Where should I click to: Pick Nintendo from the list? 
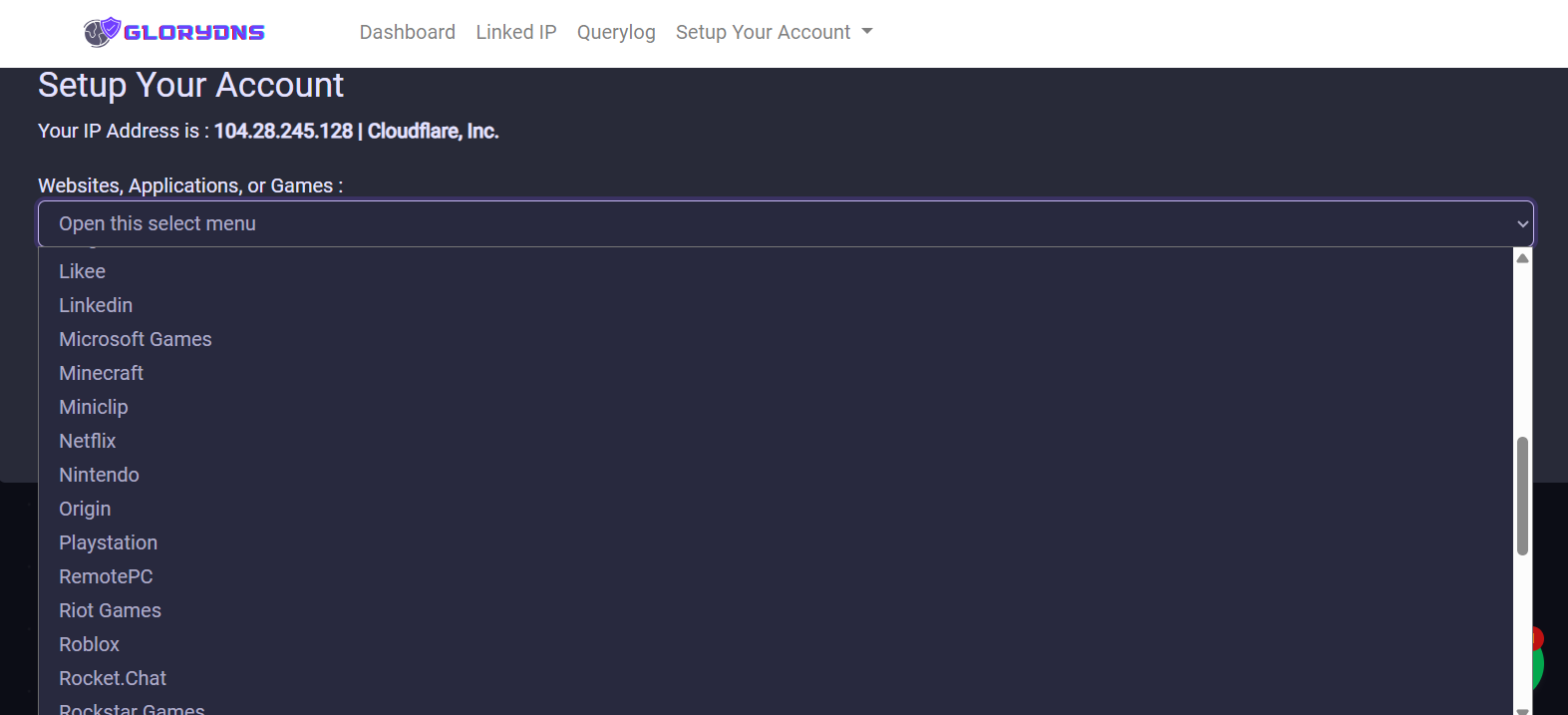[776, 475]
